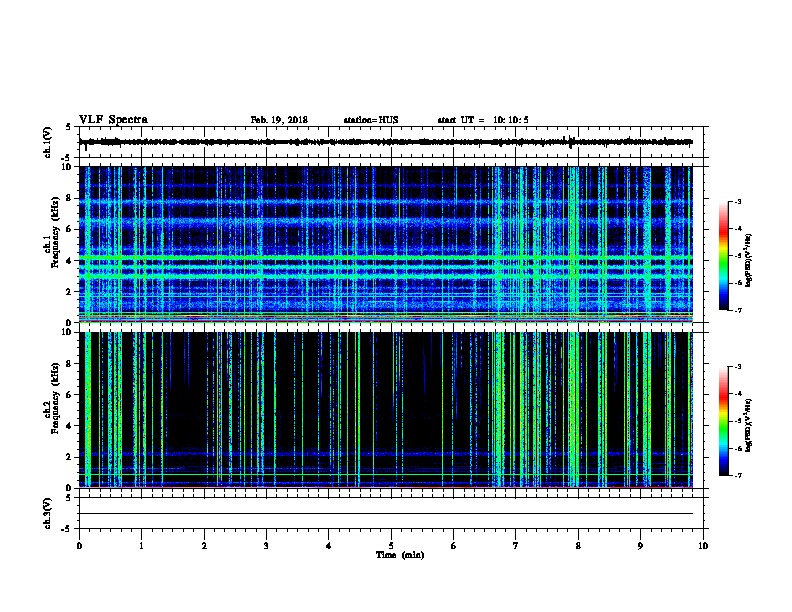Click the ch.1 color bar log(PSD) unit label
This screenshot has width=792, height=612.
(748, 260)
